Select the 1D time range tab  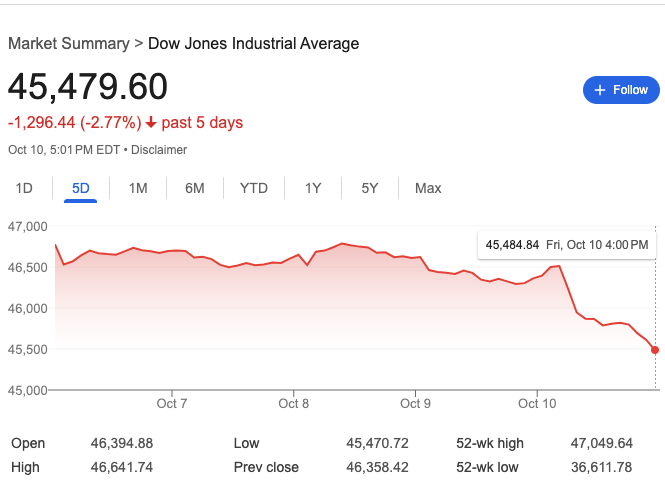[x=25, y=188]
